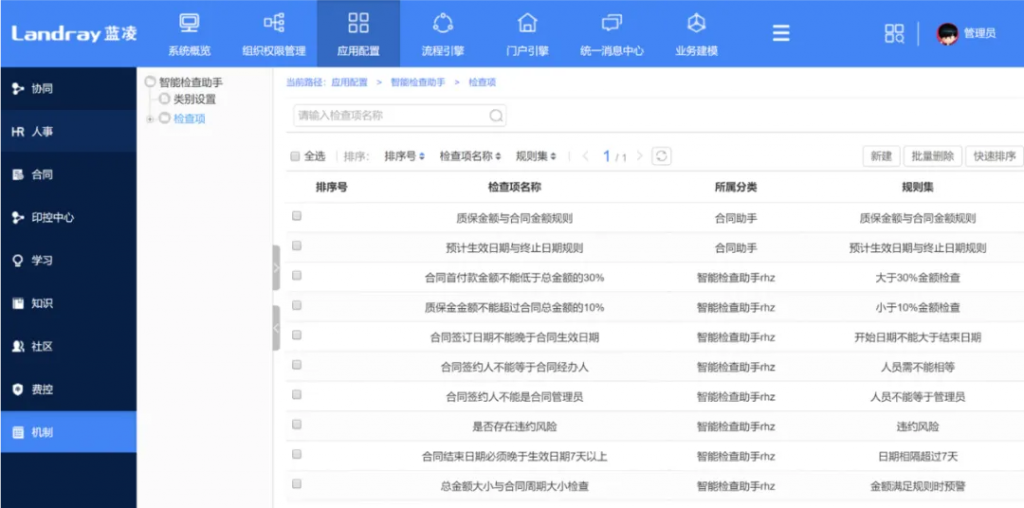Open 组织权限管理 hierarchy icon
Viewport: 1024px width, 508px height.
click(273, 24)
